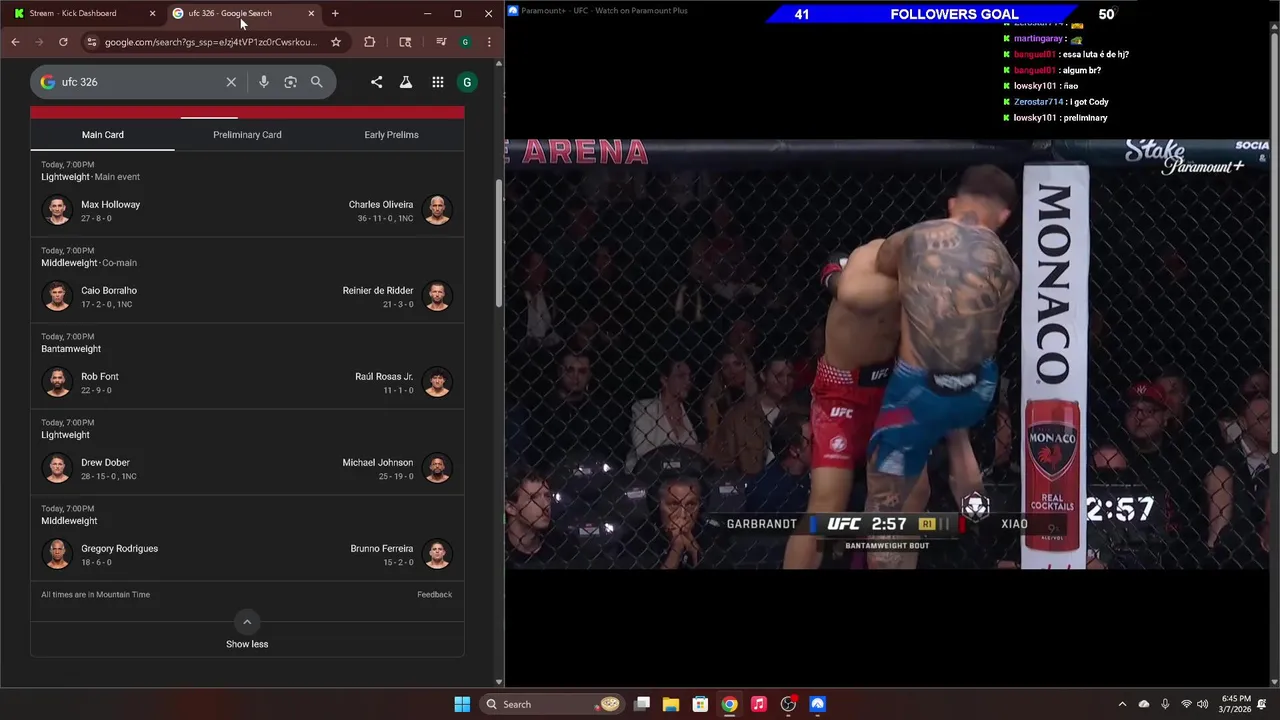Select the ufc 326 Google Search tab
The width and height of the screenshot is (1280, 720).
(x=243, y=13)
